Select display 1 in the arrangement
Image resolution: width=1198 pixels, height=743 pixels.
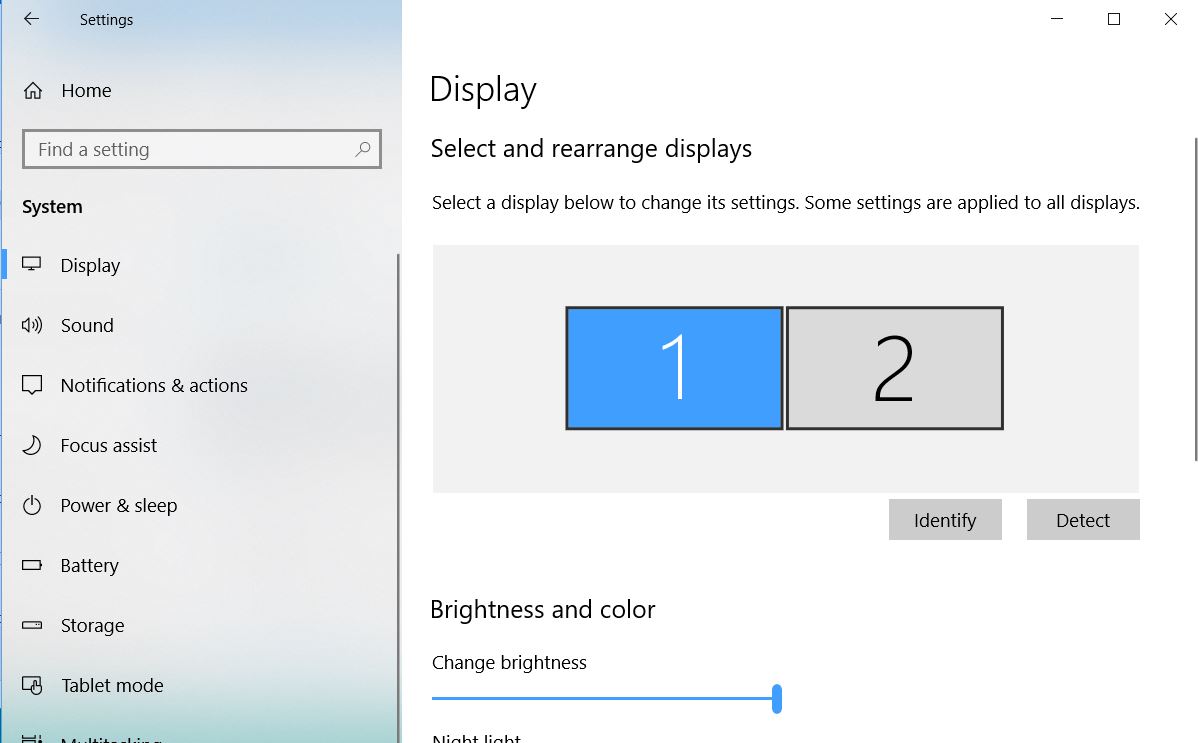(674, 368)
